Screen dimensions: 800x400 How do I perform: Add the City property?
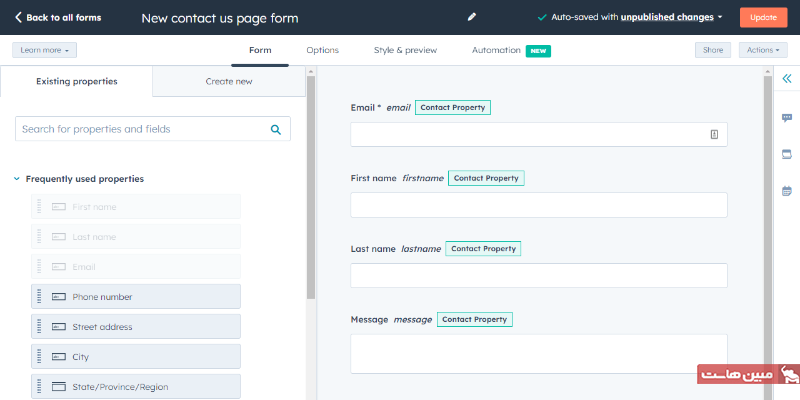tap(136, 357)
